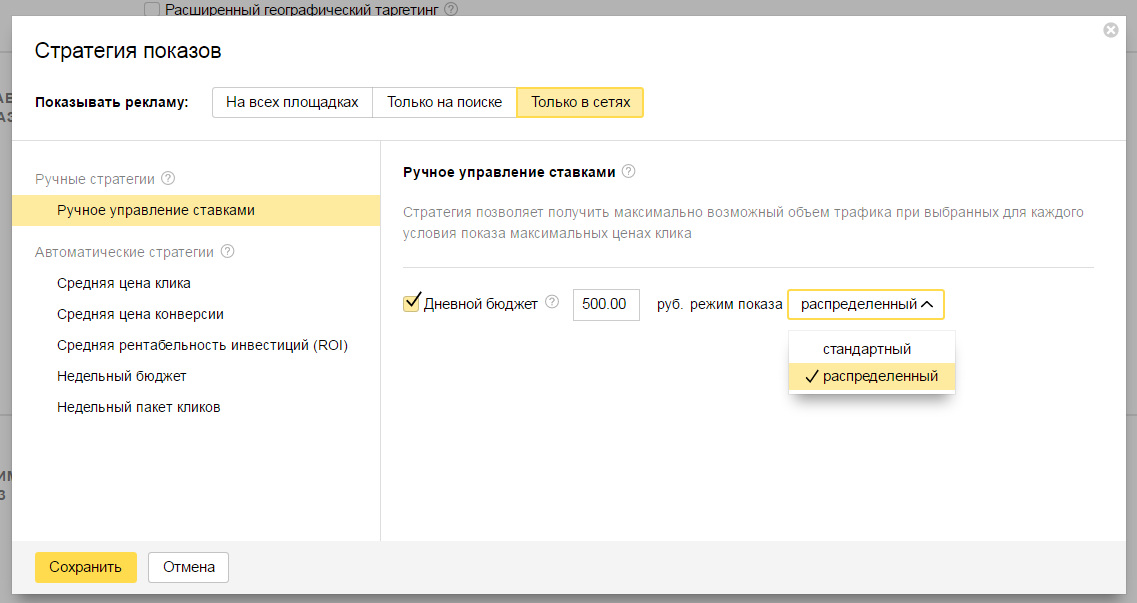The width and height of the screenshot is (1137, 603).
Task: Click help icon next to Ручные стратегии
Action: point(168,179)
